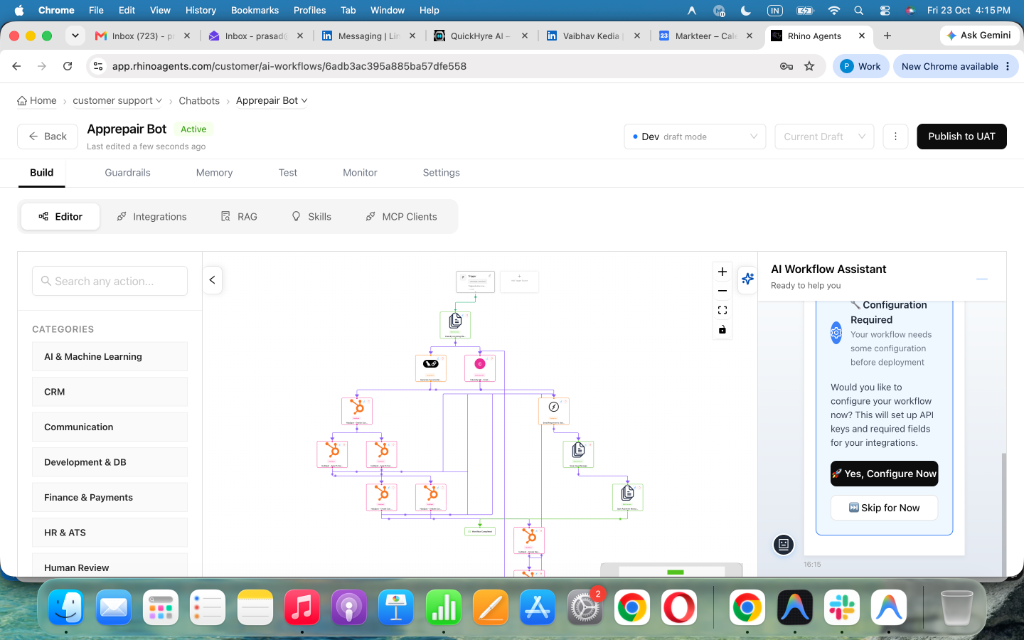
Task: Zoom in on the workflow canvas
Action: [x=722, y=272]
